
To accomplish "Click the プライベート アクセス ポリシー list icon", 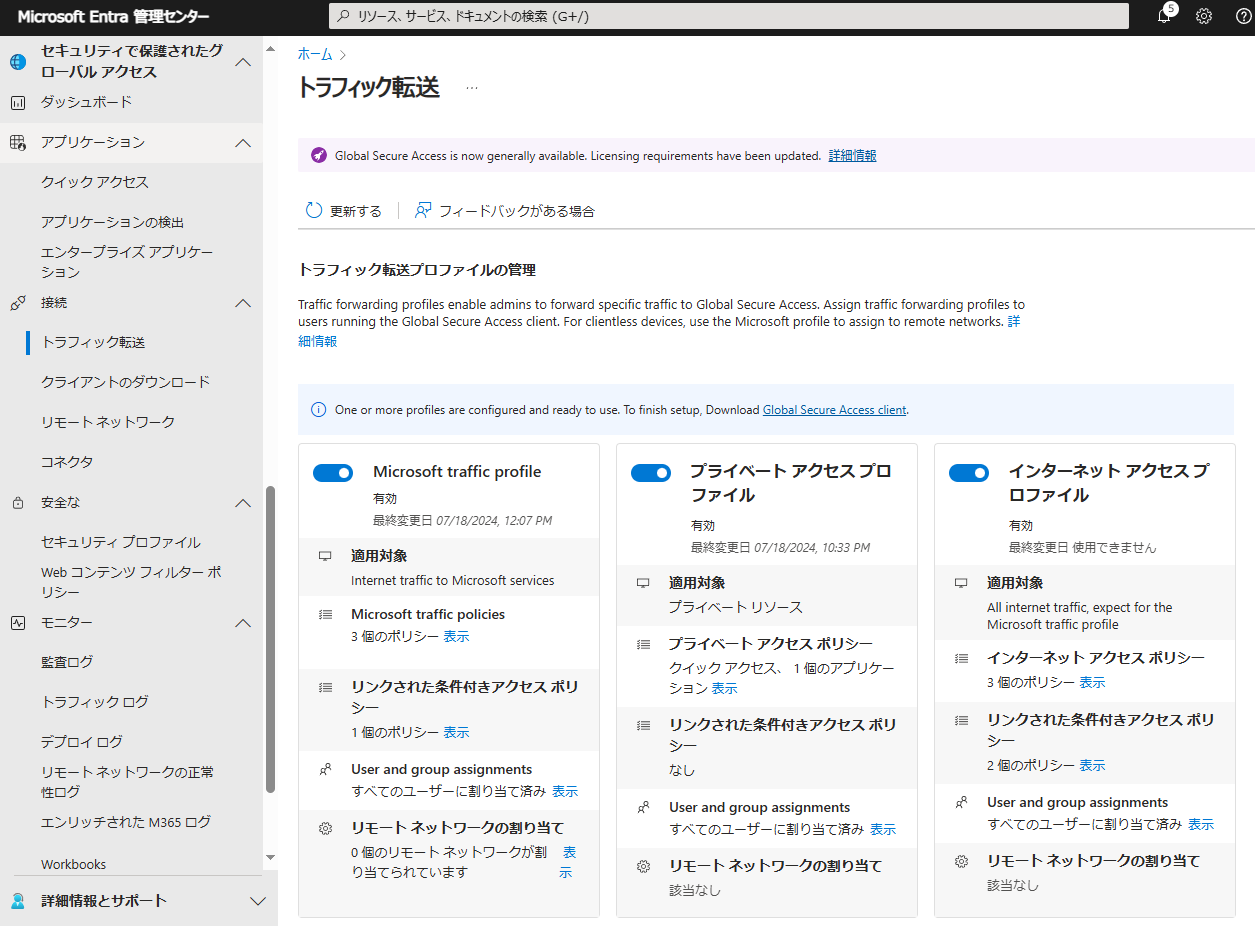I will [643, 644].
